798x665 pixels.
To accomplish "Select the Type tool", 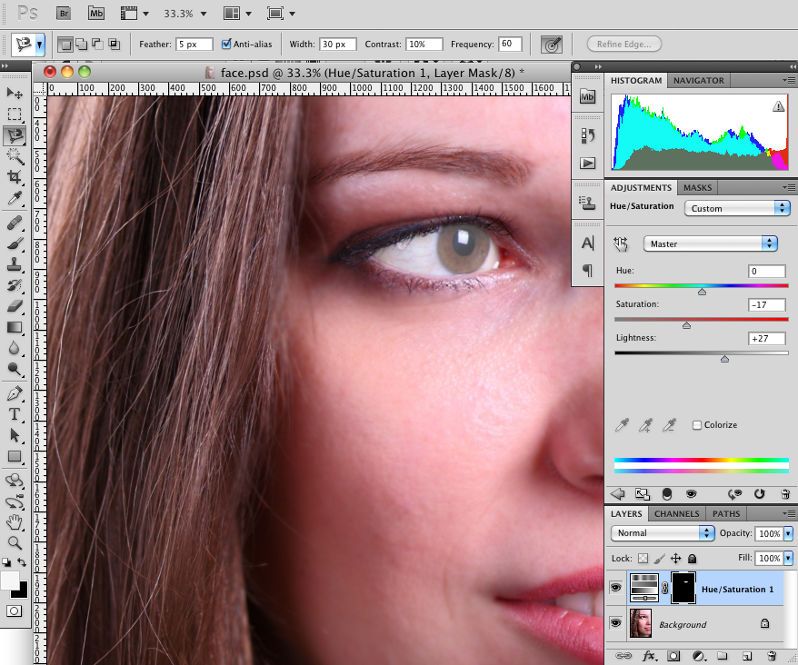I will [x=15, y=414].
